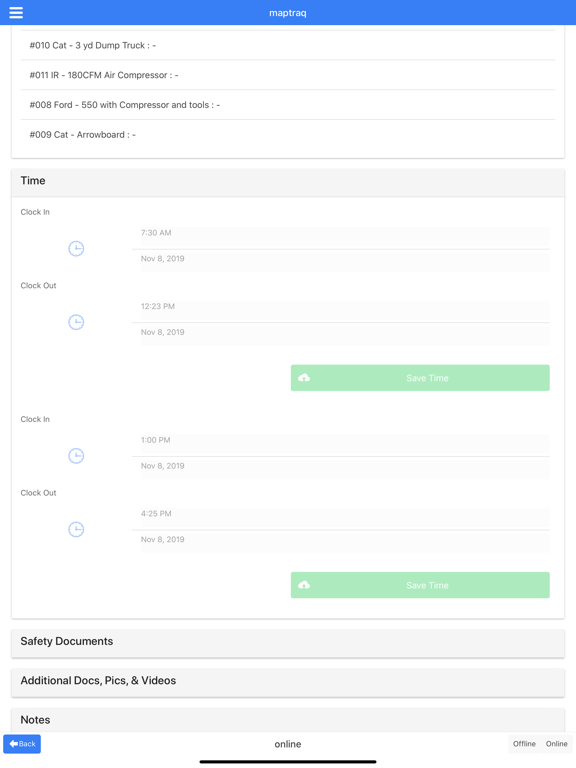
Task: Switch to Offline mode
Action: point(524,744)
